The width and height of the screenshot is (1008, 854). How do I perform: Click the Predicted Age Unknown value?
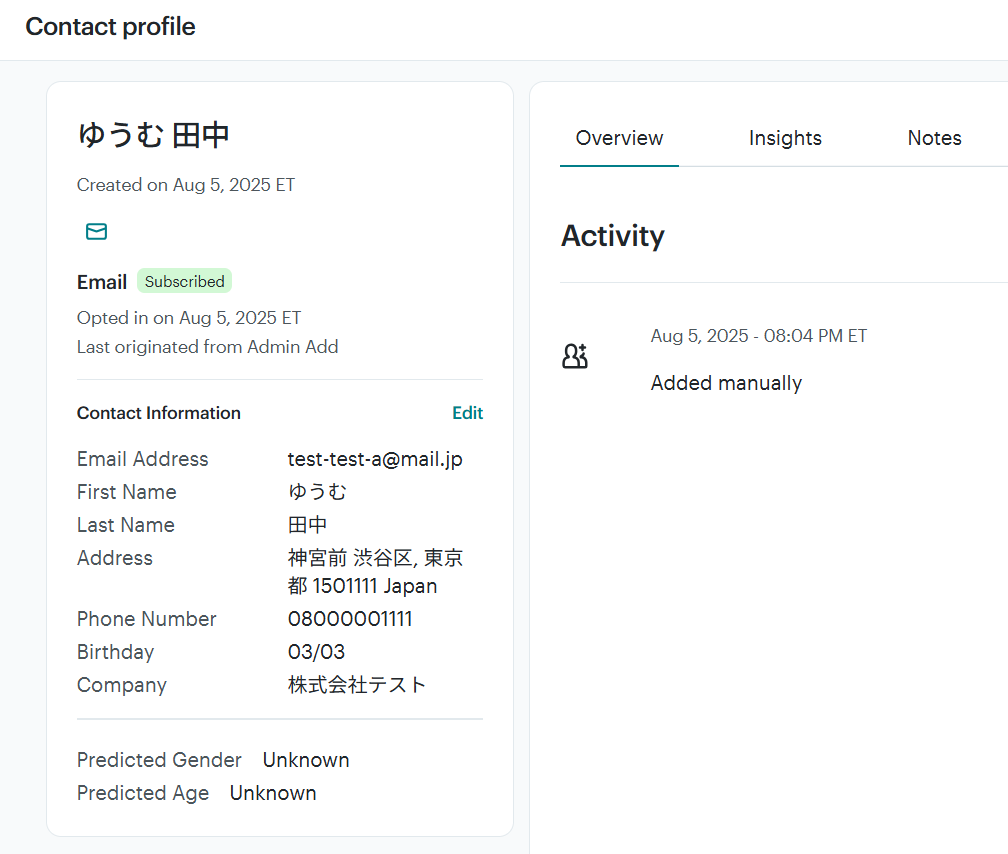(273, 793)
